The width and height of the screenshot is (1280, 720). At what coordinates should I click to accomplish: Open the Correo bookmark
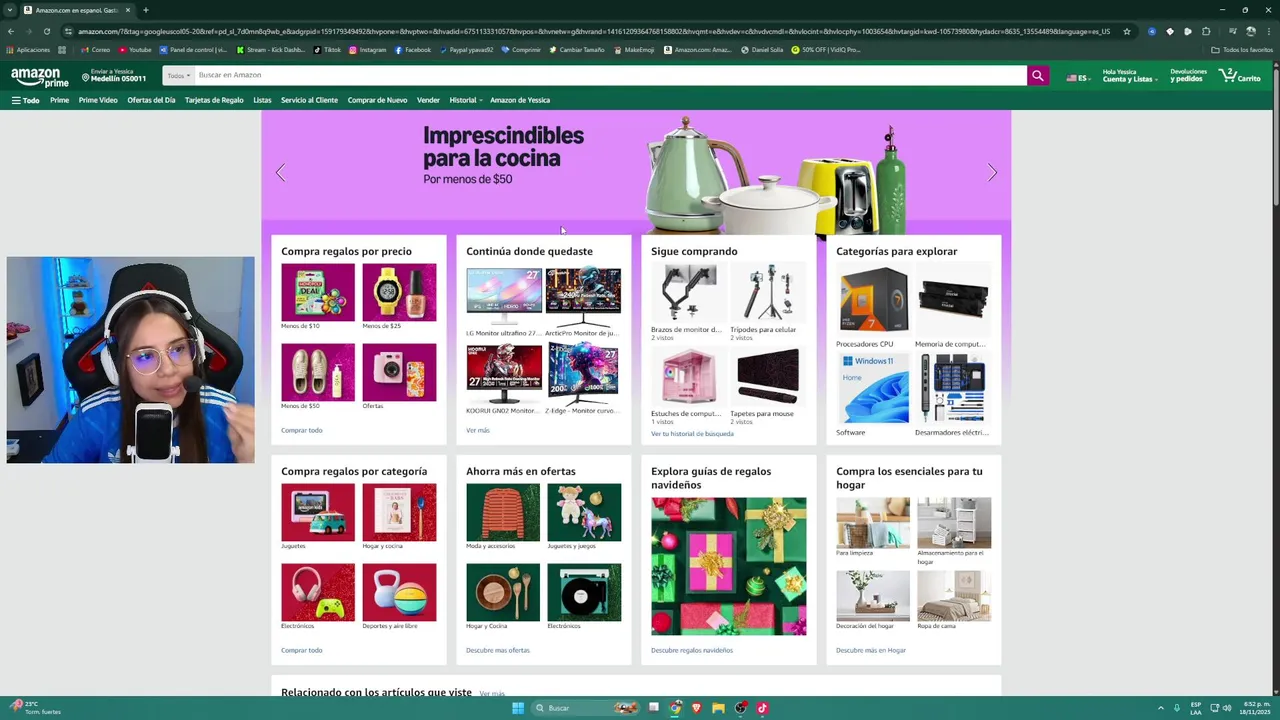tap(96, 50)
